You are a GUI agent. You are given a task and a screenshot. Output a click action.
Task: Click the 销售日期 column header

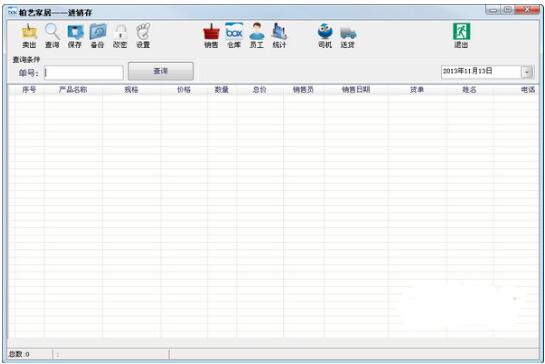pos(356,90)
